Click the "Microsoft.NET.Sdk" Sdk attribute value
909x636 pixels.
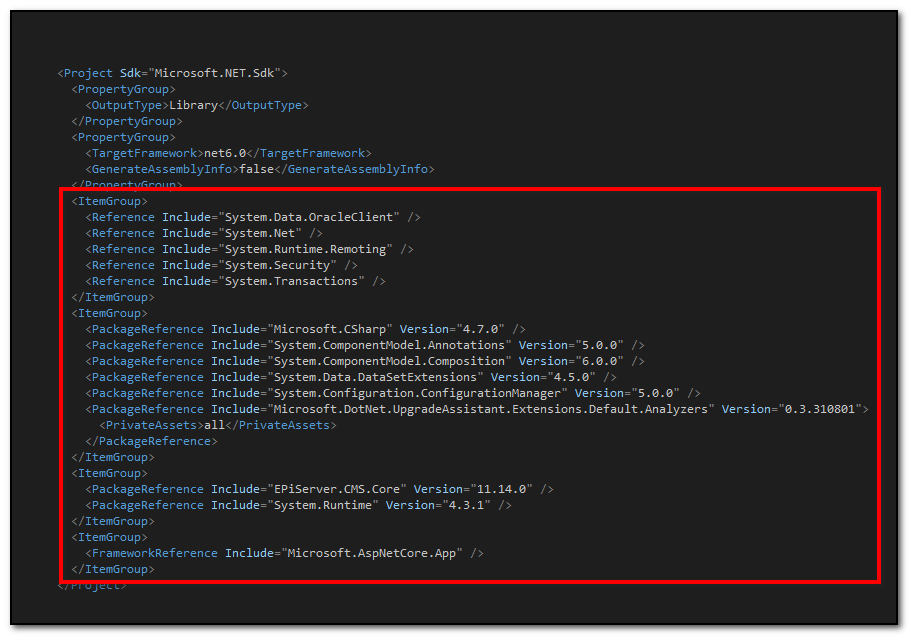click(x=214, y=73)
